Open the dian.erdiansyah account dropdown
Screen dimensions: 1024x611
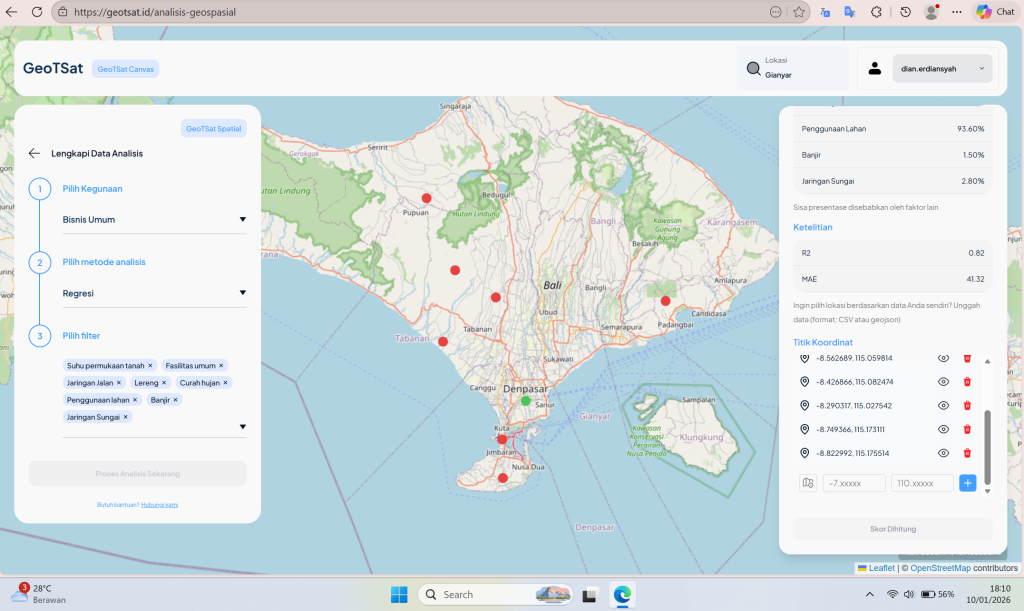942,68
